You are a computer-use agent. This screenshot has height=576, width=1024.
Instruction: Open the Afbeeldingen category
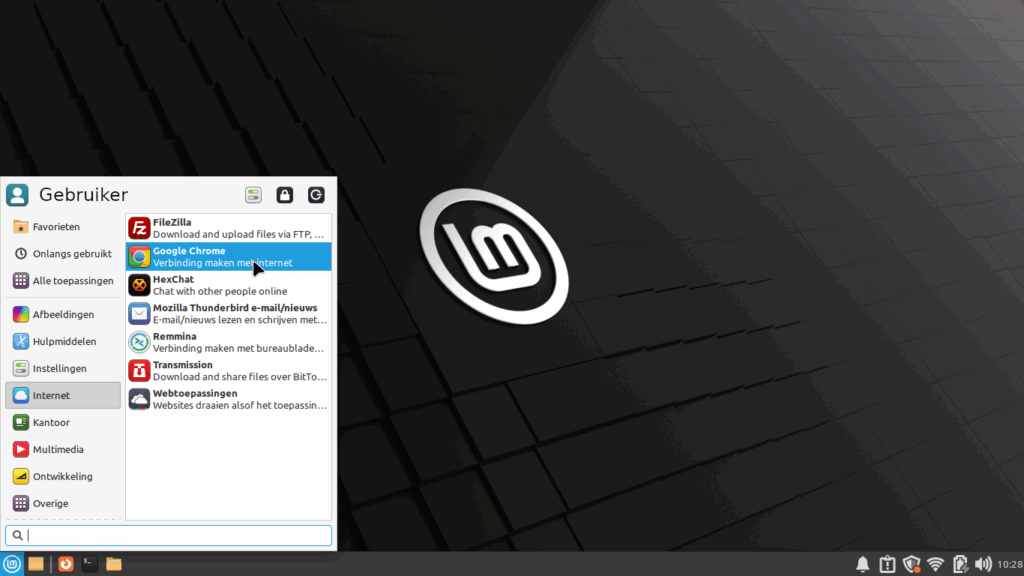[x=63, y=314]
